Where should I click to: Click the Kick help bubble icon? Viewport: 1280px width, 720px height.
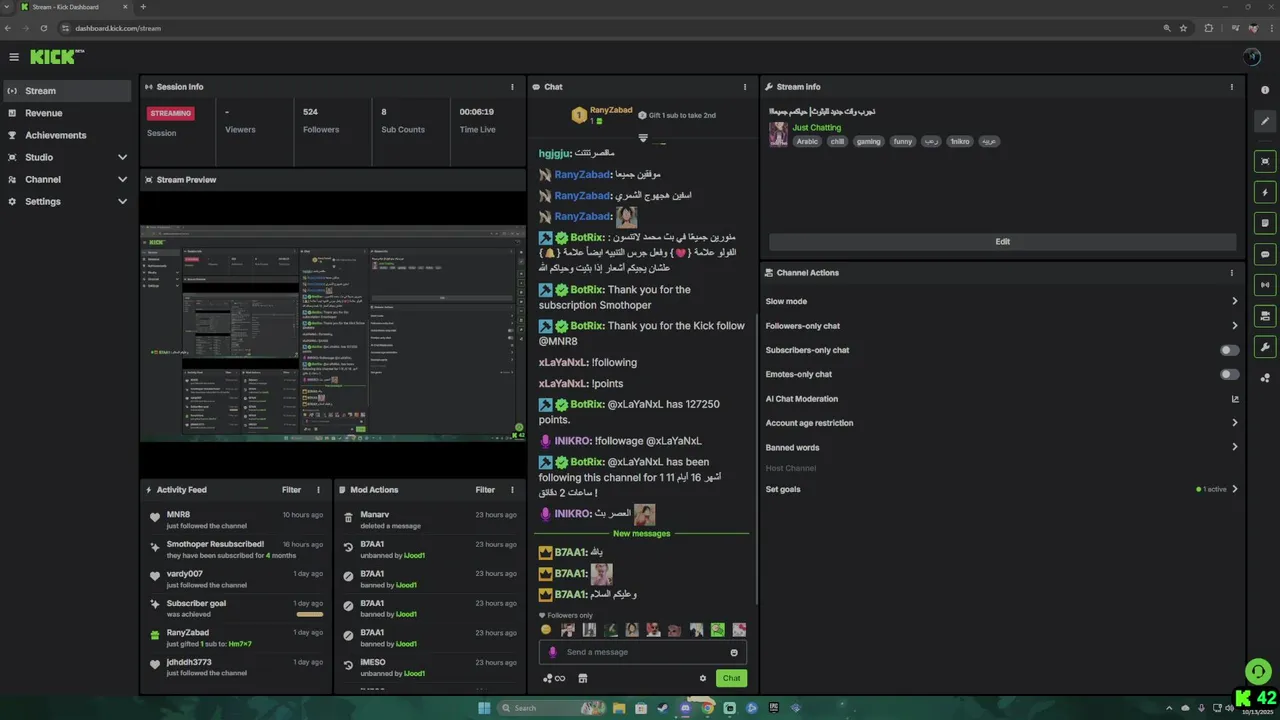[1258, 671]
